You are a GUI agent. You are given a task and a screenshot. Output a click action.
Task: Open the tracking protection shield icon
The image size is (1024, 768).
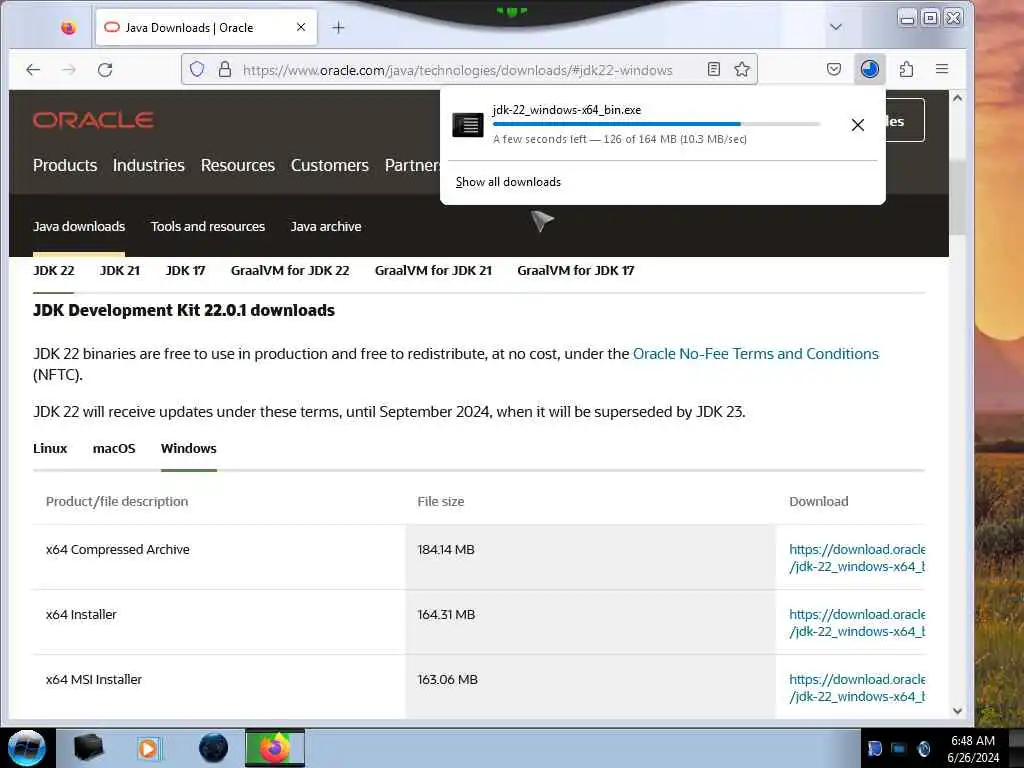pyautogui.click(x=197, y=69)
